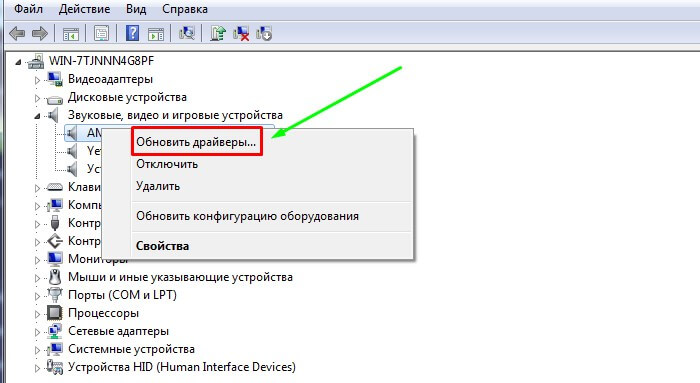The width and height of the screenshot is (700, 383).
Task: Click Scan for hardware changes toolbar icon
Action: (187, 33)
